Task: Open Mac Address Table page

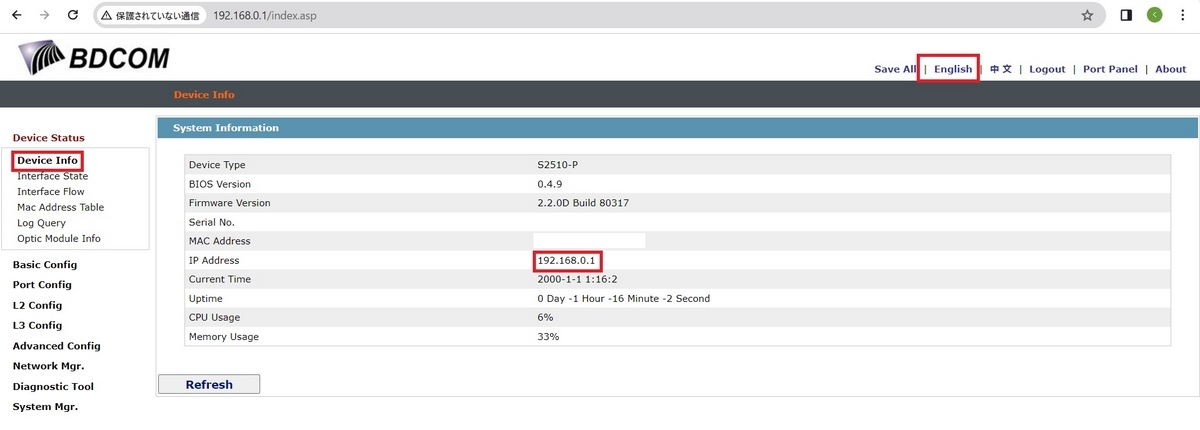Action: 60,207
